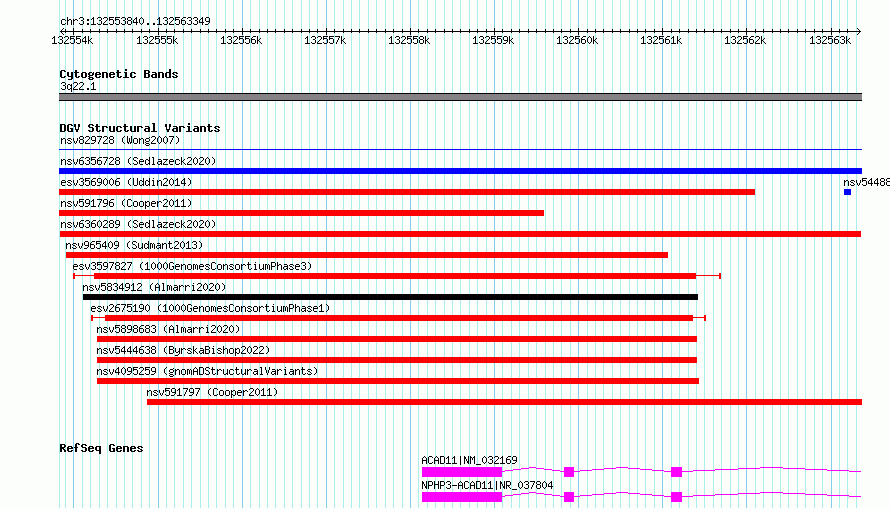
Task: Click the 132560k ruler tick label
Action: pos(577,40)
